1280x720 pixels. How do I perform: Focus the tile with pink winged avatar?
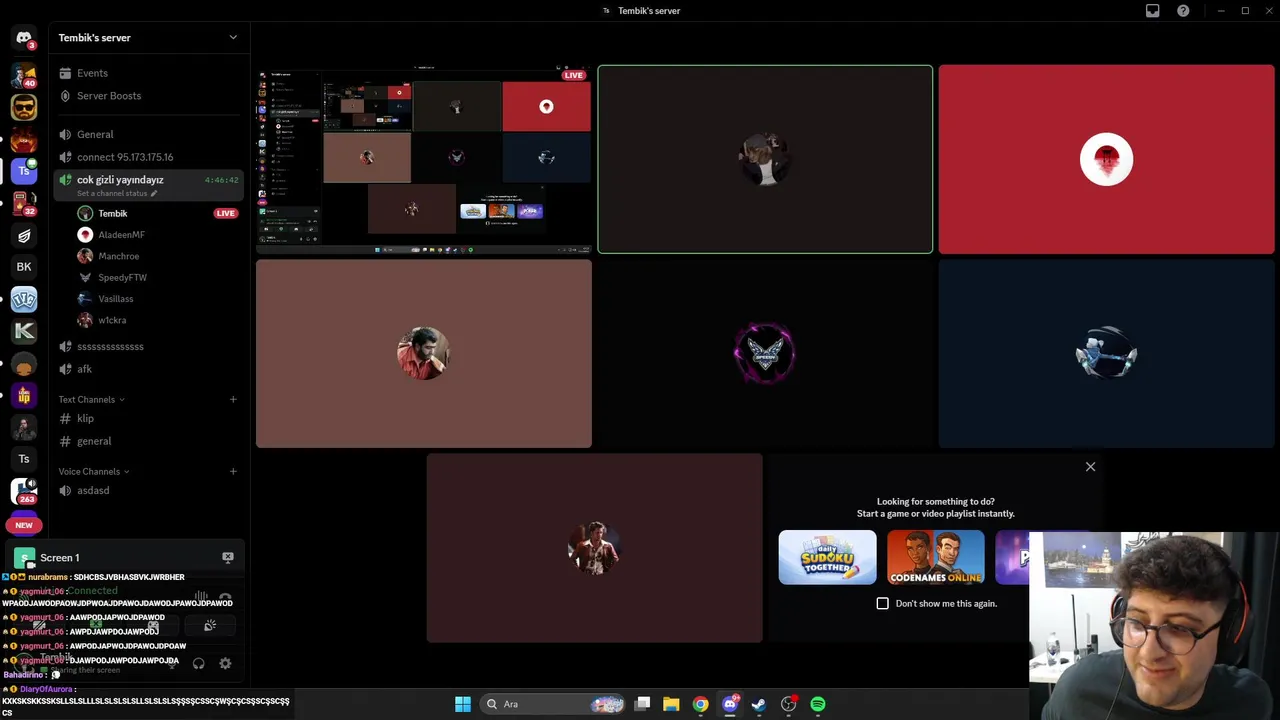tap(765, 354)
